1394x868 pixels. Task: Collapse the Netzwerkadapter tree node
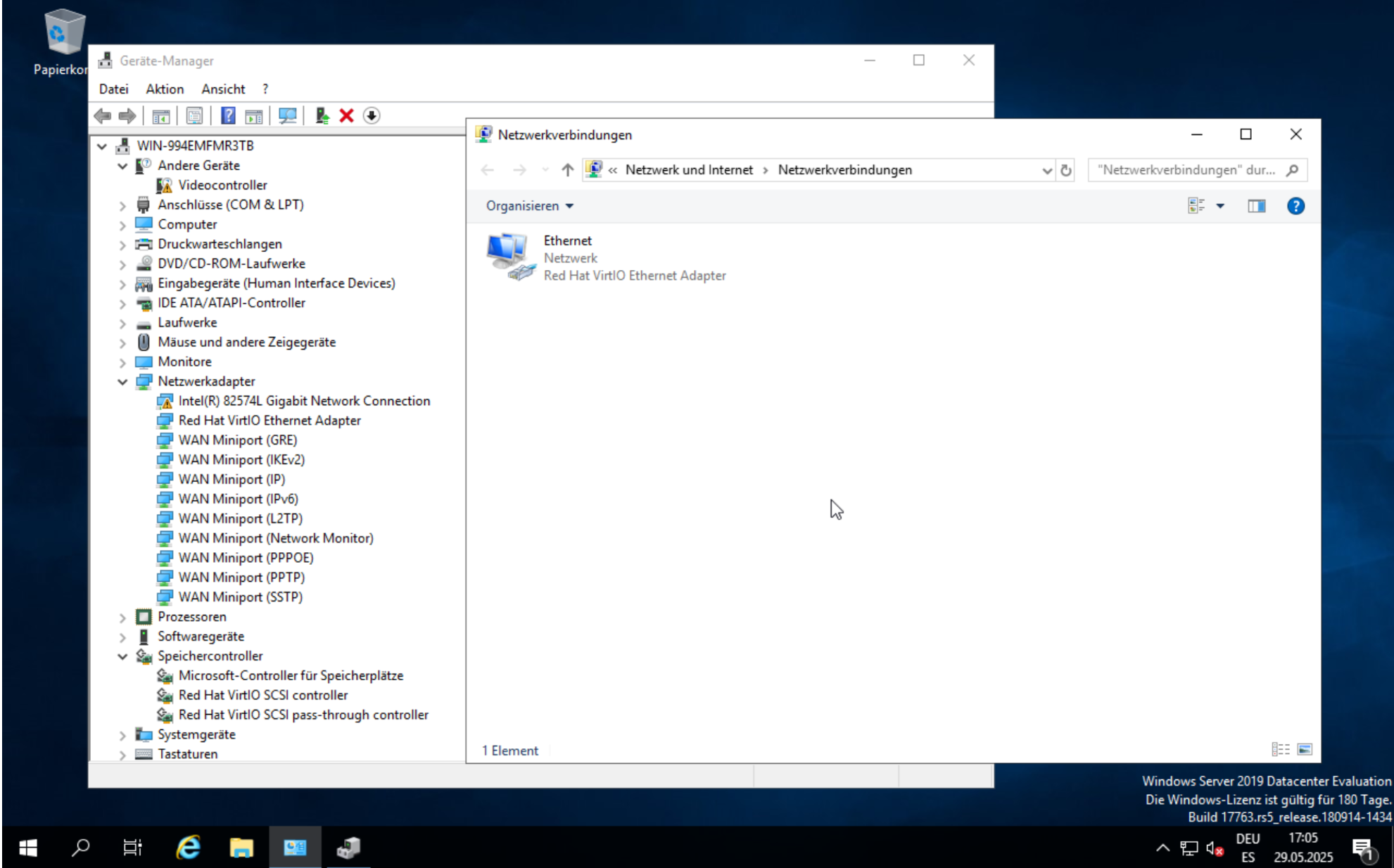122,382
